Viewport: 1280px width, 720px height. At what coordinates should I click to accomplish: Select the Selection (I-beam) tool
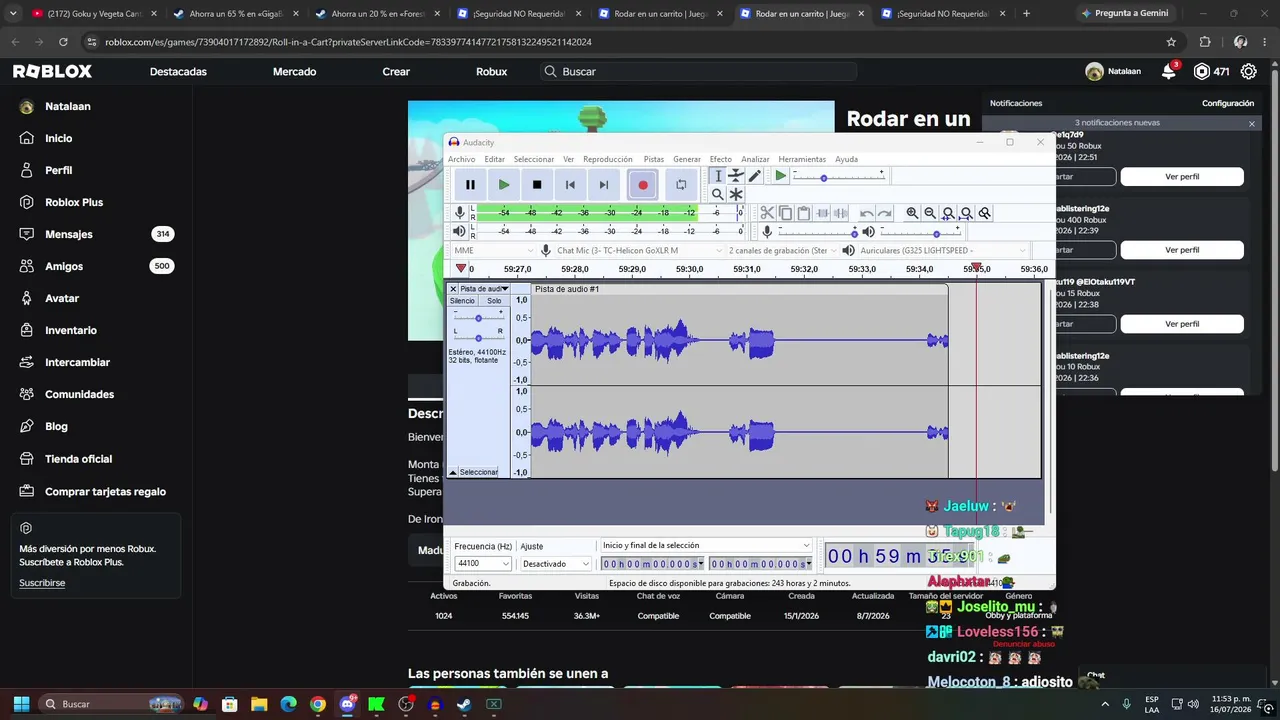pyautogui.click(x=717, y=176)
